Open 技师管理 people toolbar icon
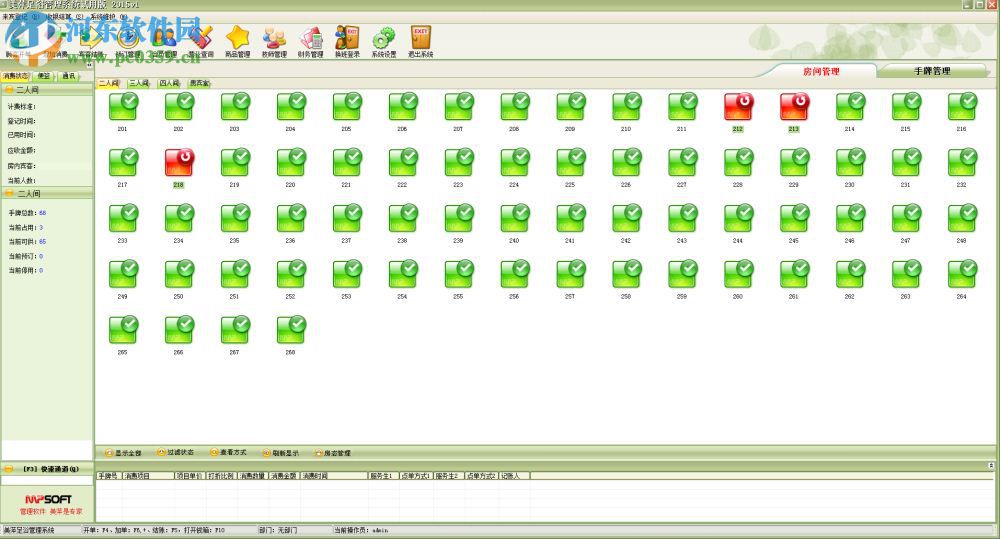 tap(274, 41)
